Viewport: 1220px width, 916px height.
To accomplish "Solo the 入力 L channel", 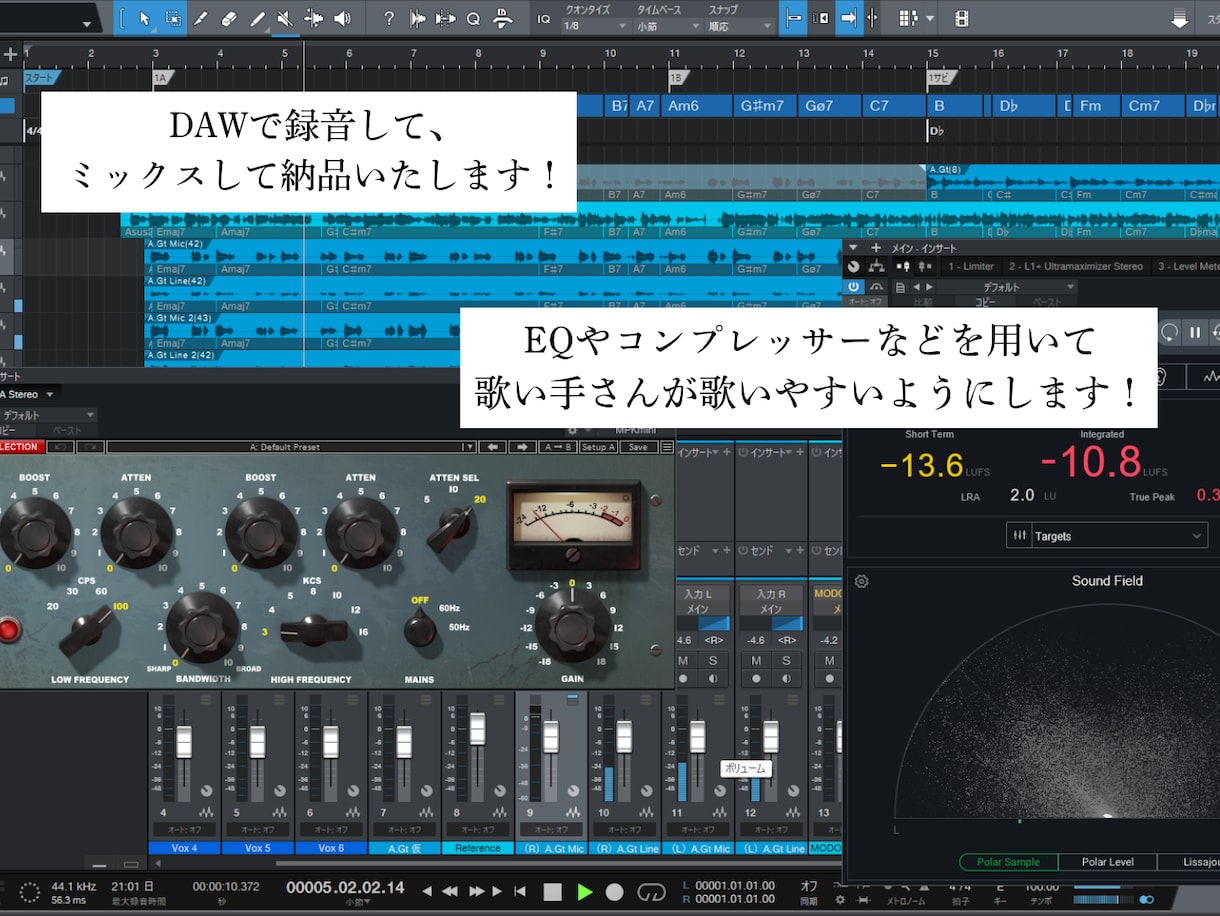I will point(713,660).
